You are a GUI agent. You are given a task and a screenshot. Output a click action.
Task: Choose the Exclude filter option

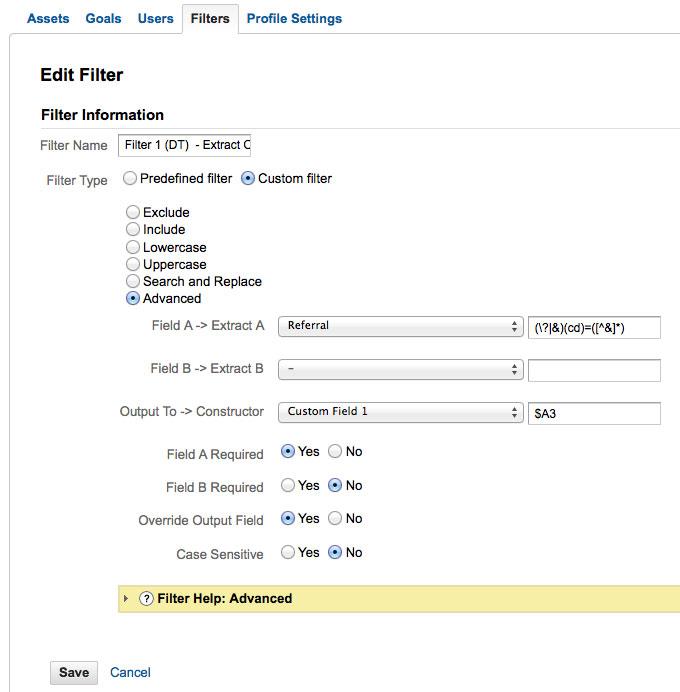tap(133, 213)
